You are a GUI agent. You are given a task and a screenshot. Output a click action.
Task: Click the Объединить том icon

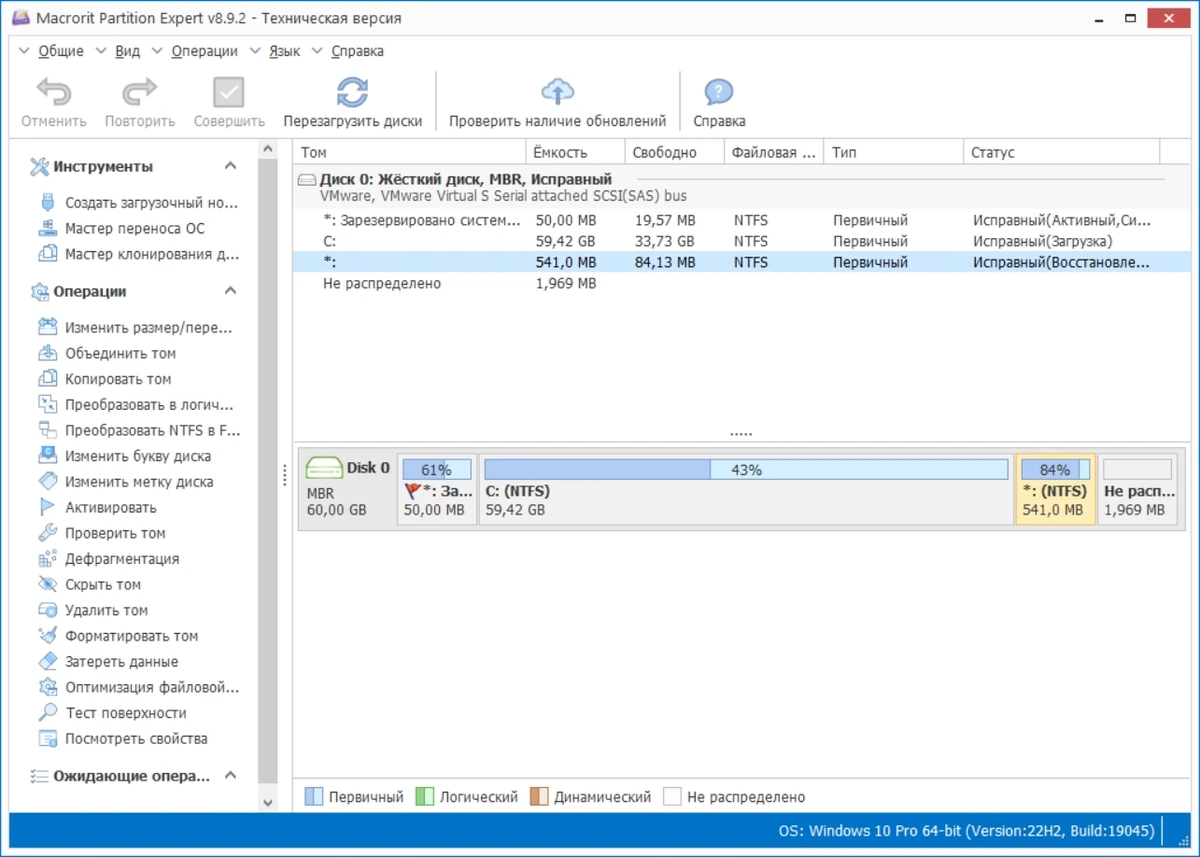click(47, 353)
